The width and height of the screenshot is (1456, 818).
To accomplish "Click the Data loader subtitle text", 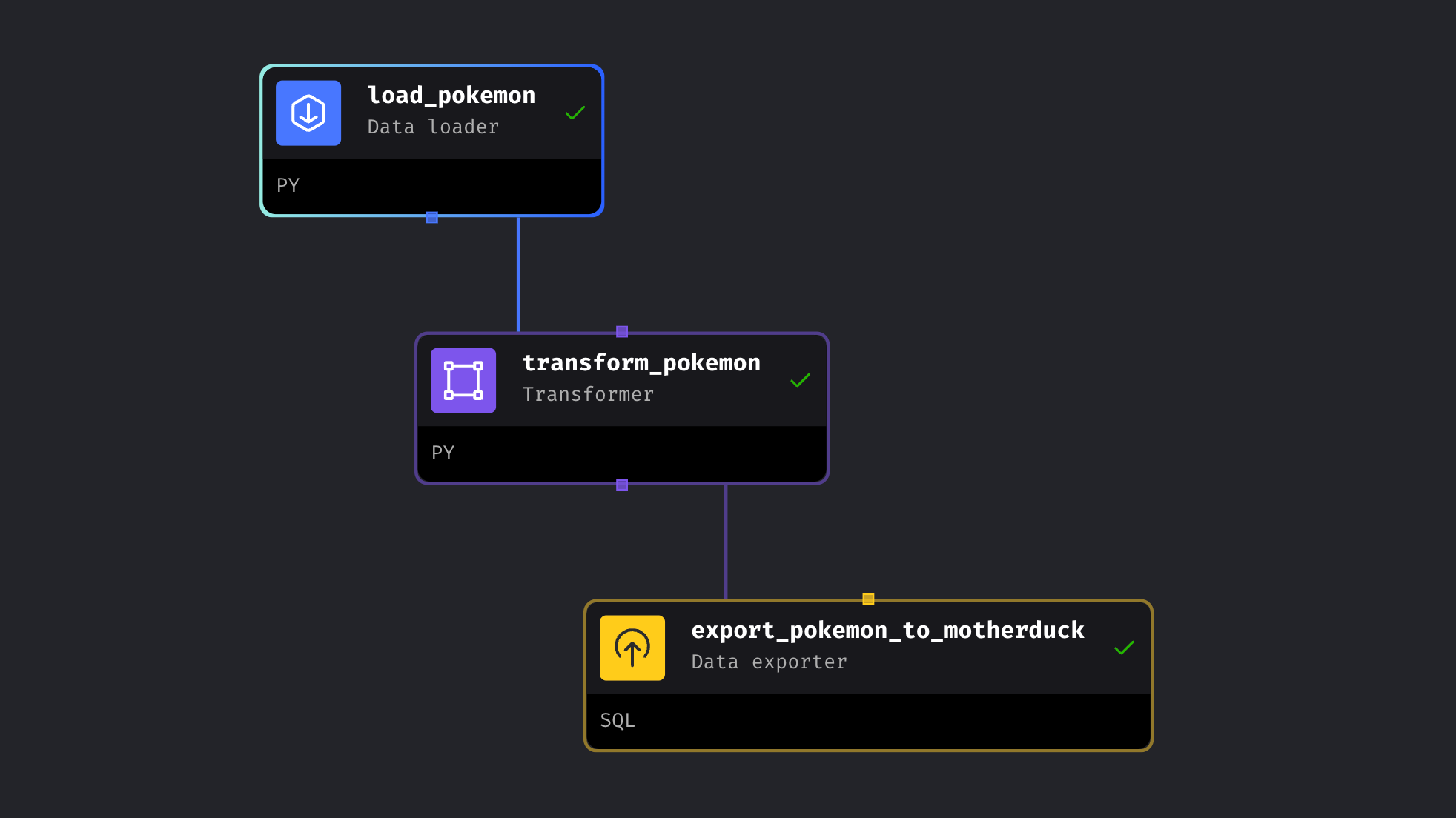I will pos(433,127).
